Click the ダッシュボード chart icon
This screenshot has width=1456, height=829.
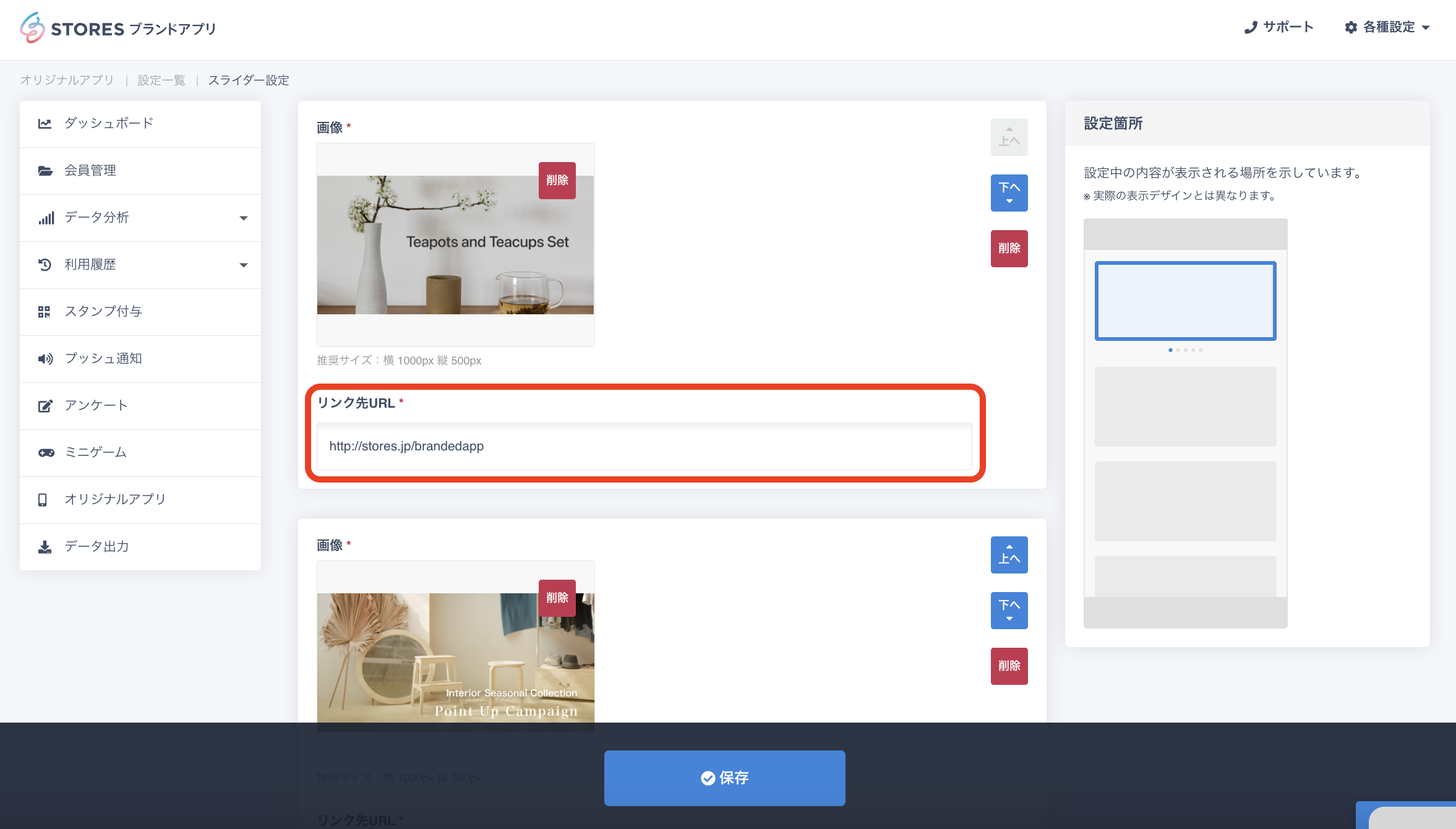pyautogui.click(x=45, y=123)
